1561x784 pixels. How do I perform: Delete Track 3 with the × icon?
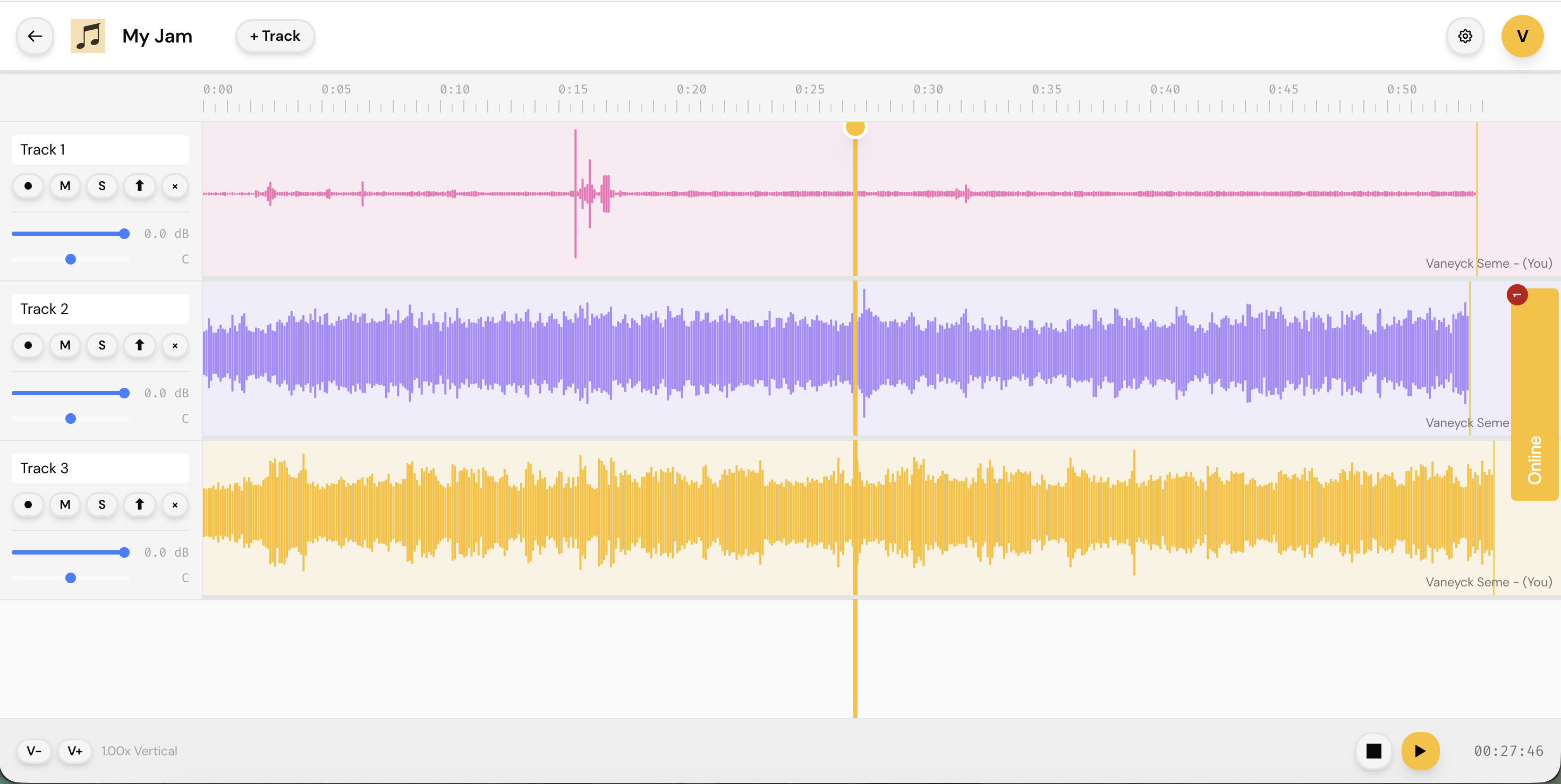pyautogui.click(x=174, y=505)
